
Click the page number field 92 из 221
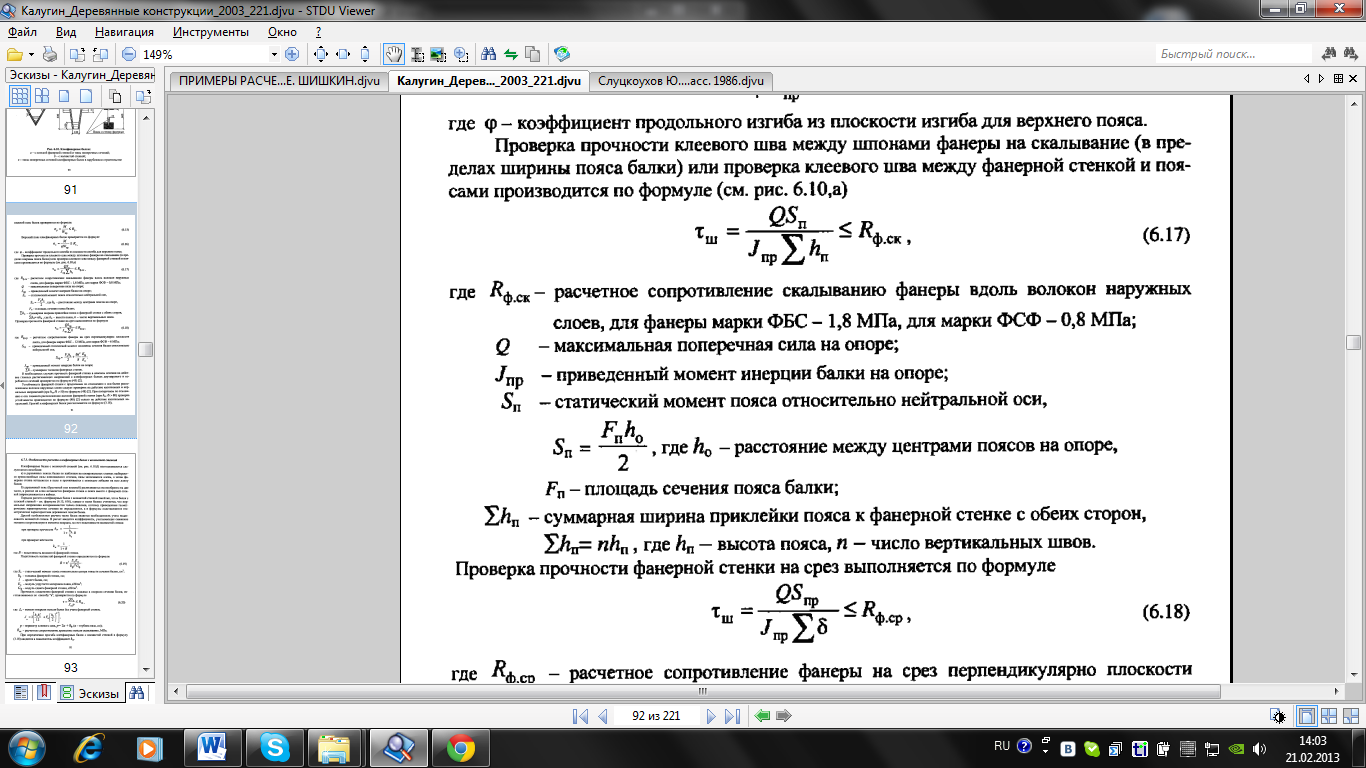pyautogui.click(x=656, y=716)
